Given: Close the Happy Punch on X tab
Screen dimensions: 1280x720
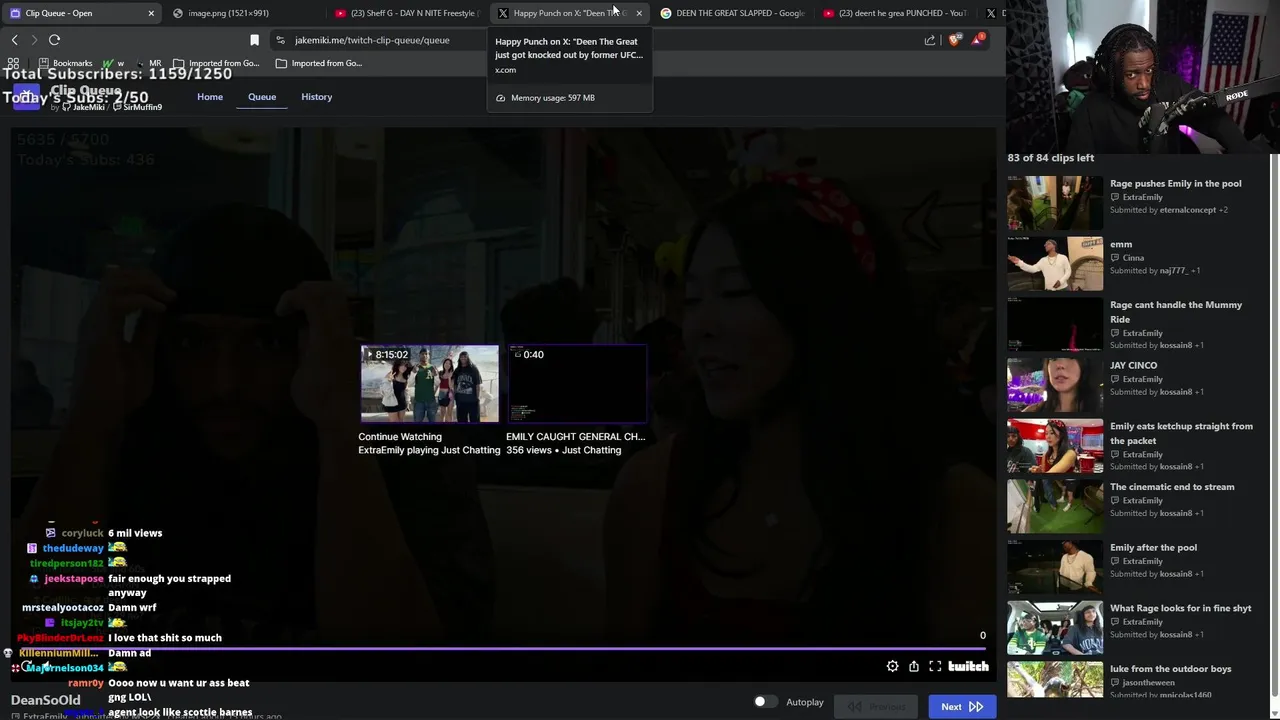Looking at the screenshot, I should 639,13.
